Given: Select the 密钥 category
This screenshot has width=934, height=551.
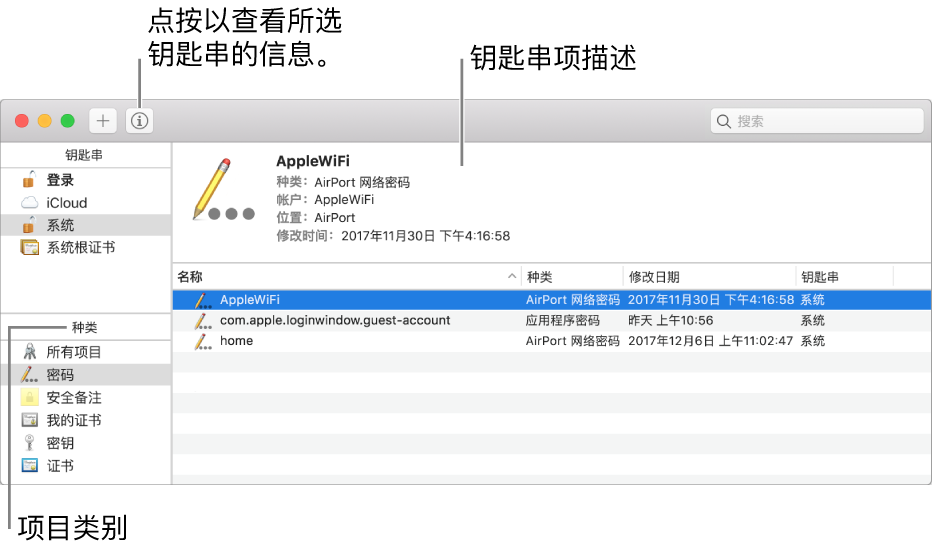Looking at the screenshot, I should pyautogui.click(x=86, y=443).
